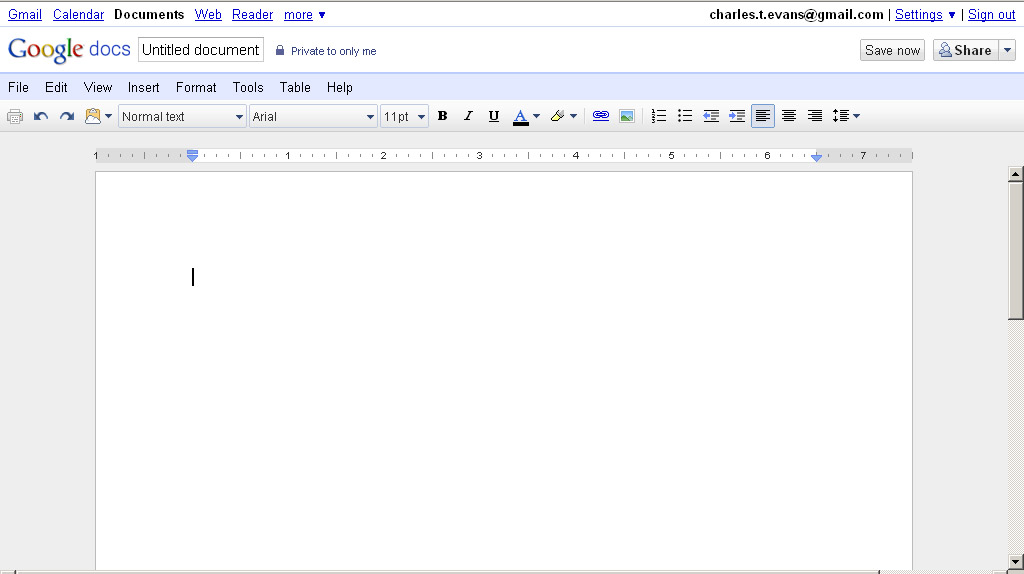This screenshot has height=574, width=1024.
Task: Open the Format menu
Action: tap(196, 88)
